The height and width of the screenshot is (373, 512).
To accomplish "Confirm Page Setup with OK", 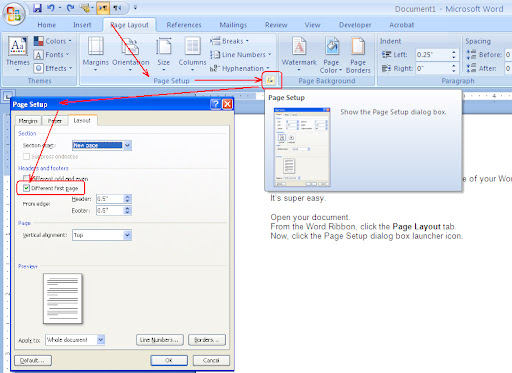I will 169,360.
